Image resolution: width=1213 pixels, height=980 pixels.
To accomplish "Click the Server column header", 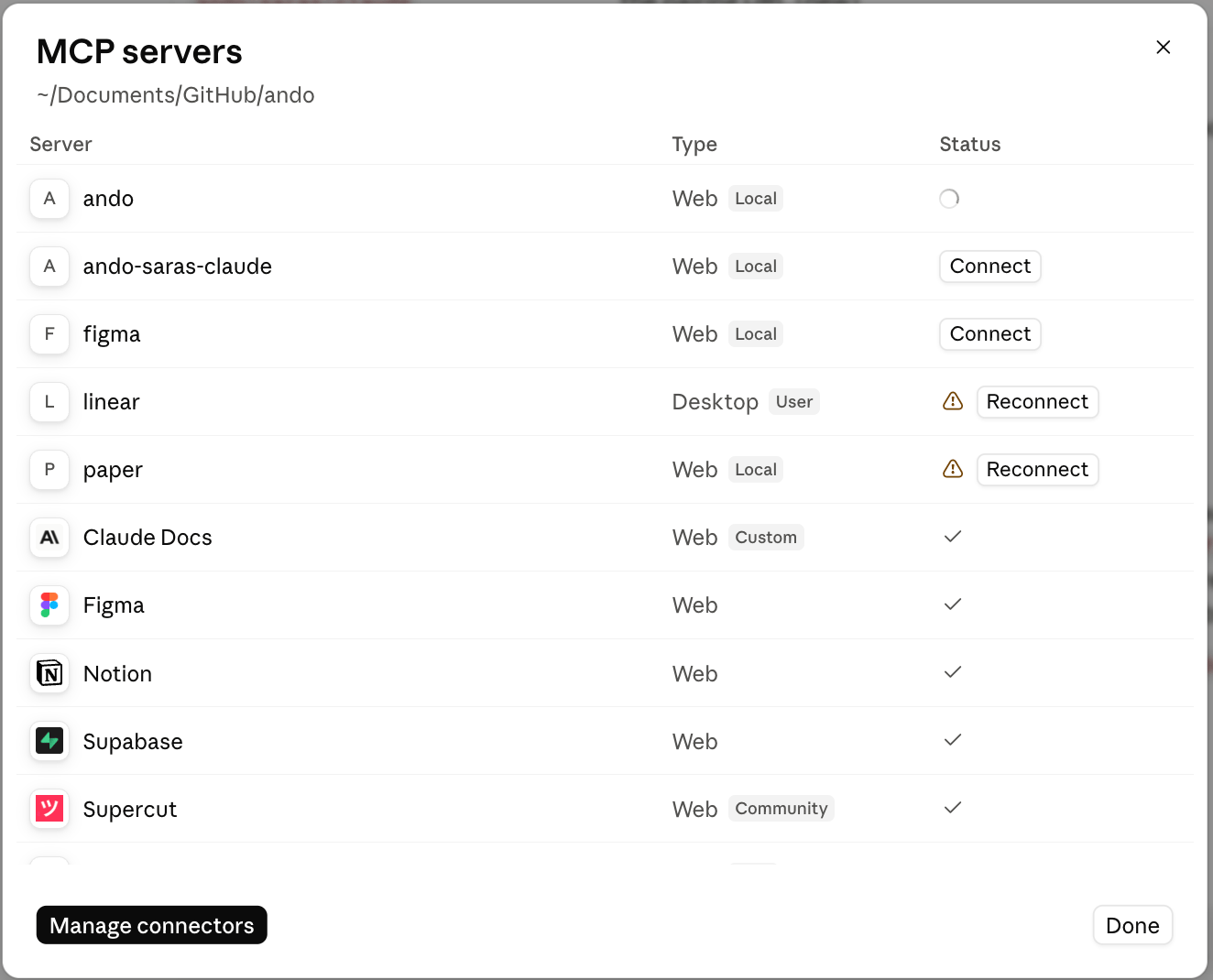I will click(60, 145).
